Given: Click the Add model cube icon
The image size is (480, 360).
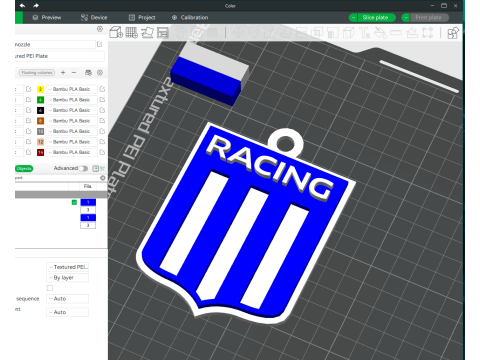Looking at the screenshot, I should [x=116, y=32].
